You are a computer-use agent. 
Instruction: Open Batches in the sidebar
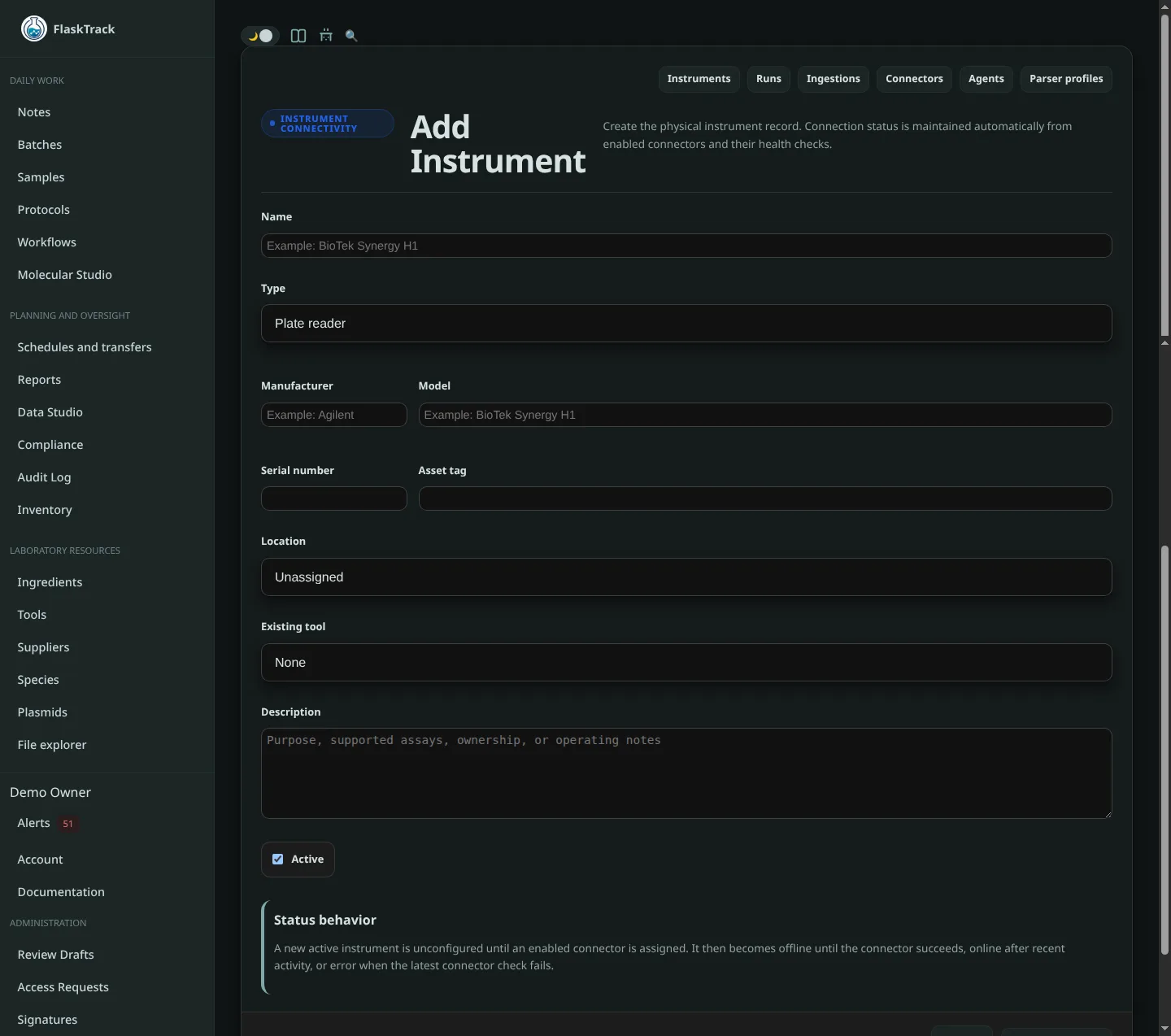coord(40,145)
